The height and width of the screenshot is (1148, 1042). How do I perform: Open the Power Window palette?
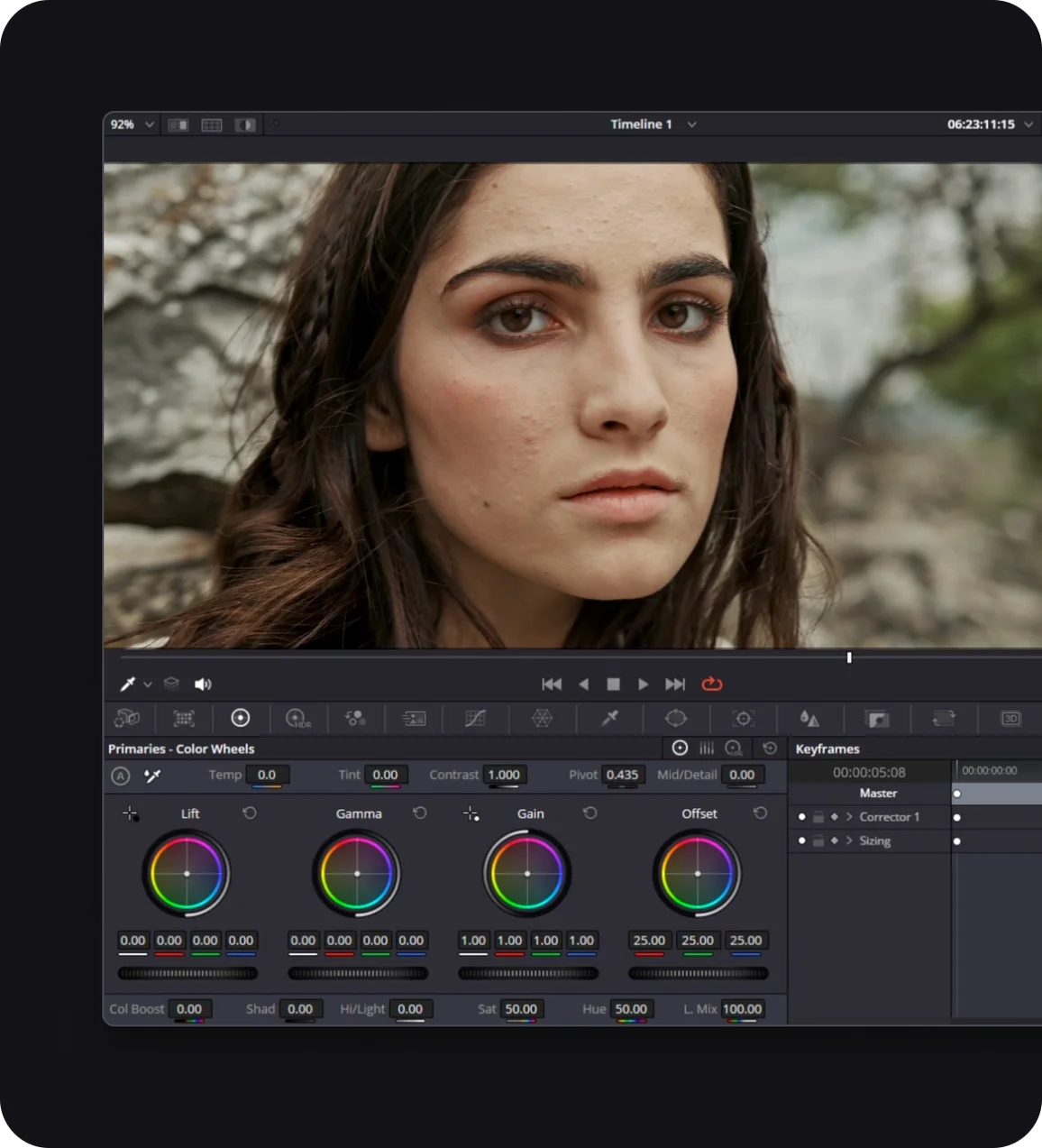(x=676, y=718)
